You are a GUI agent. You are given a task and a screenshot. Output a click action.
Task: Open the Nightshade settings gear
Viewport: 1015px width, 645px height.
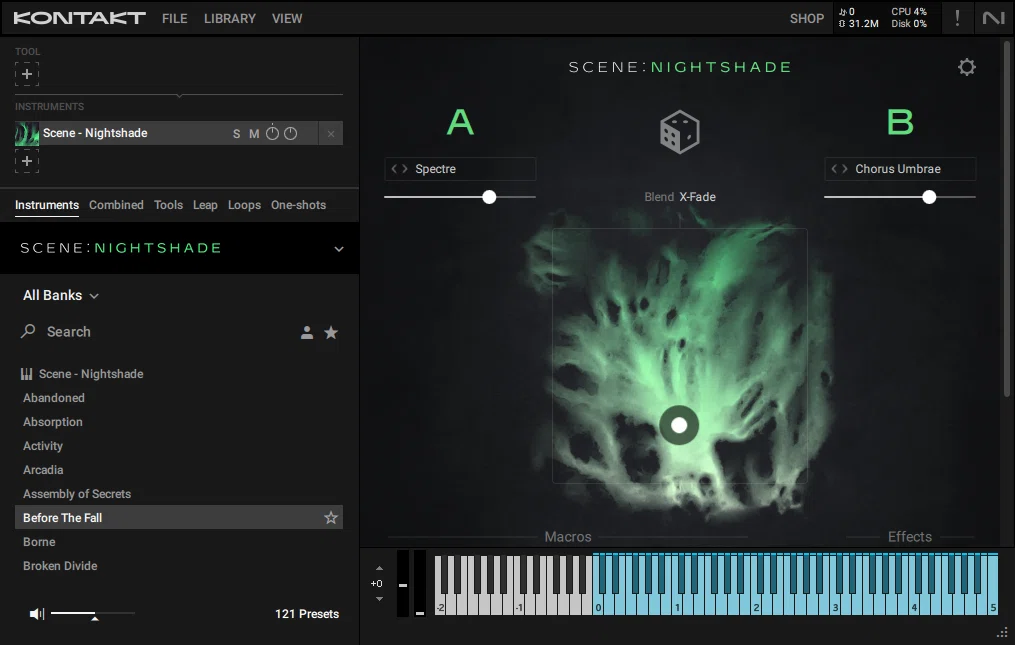point(966,67)
